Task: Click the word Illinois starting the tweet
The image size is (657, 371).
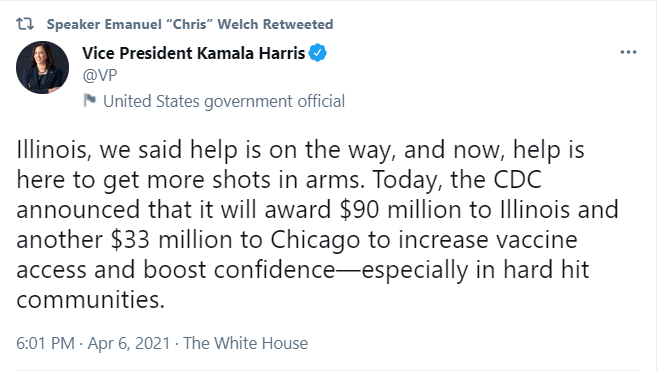Action: (x=54, y=150)
